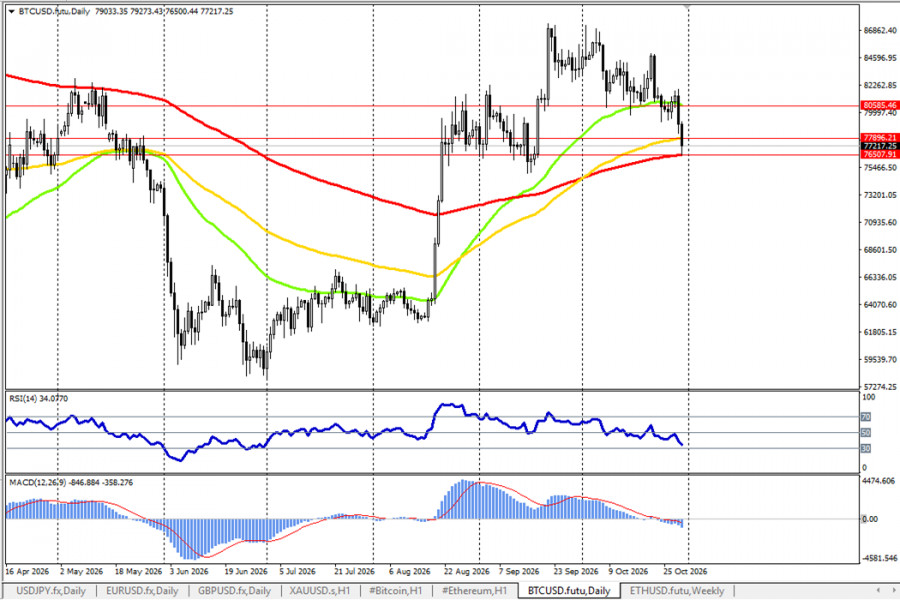Select the red 77896.21 price label
Viewport: 900px width, 600px height.
tap(879, 138)
